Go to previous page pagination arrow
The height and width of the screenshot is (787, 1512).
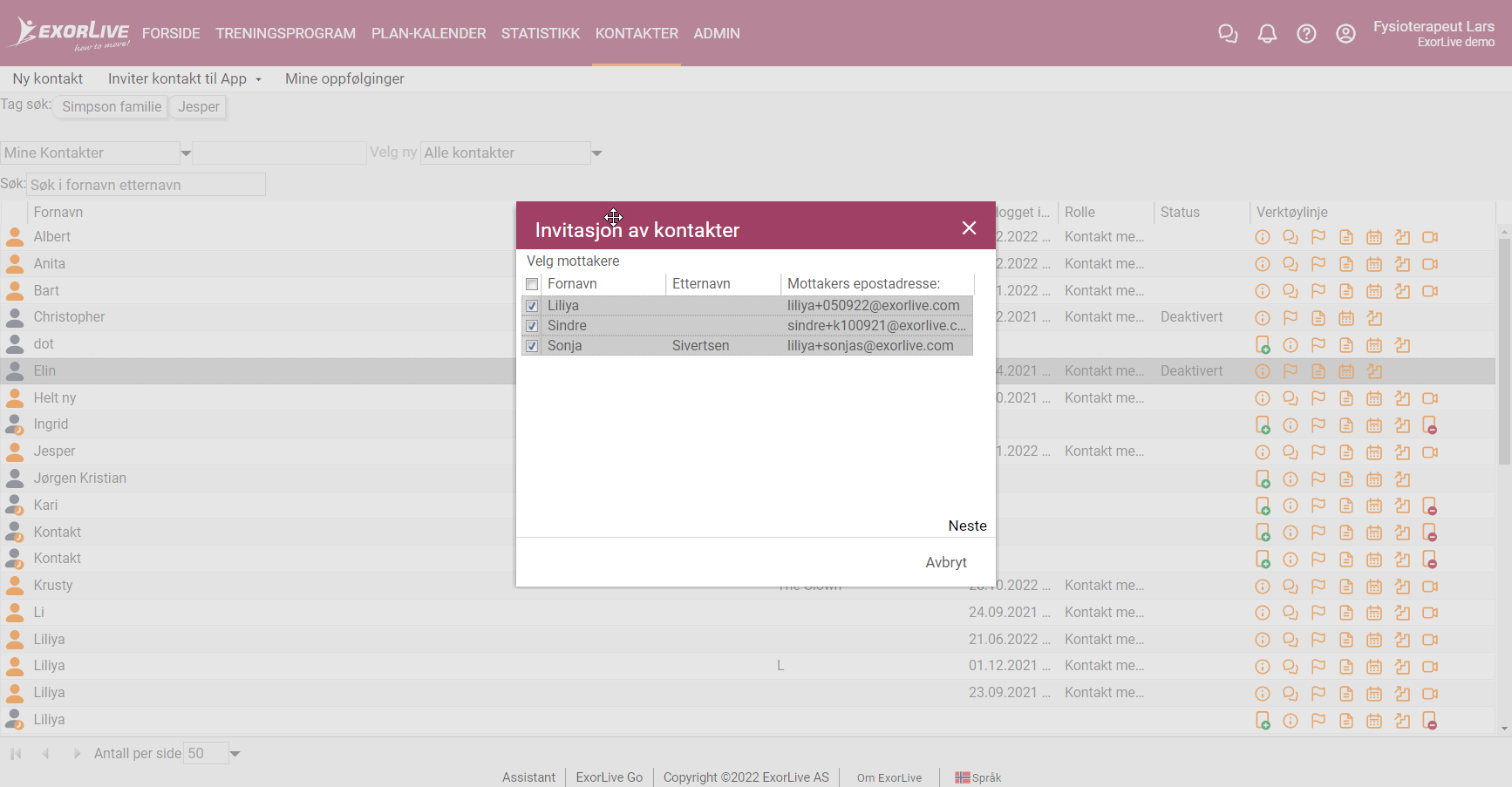tap(45, 753)
